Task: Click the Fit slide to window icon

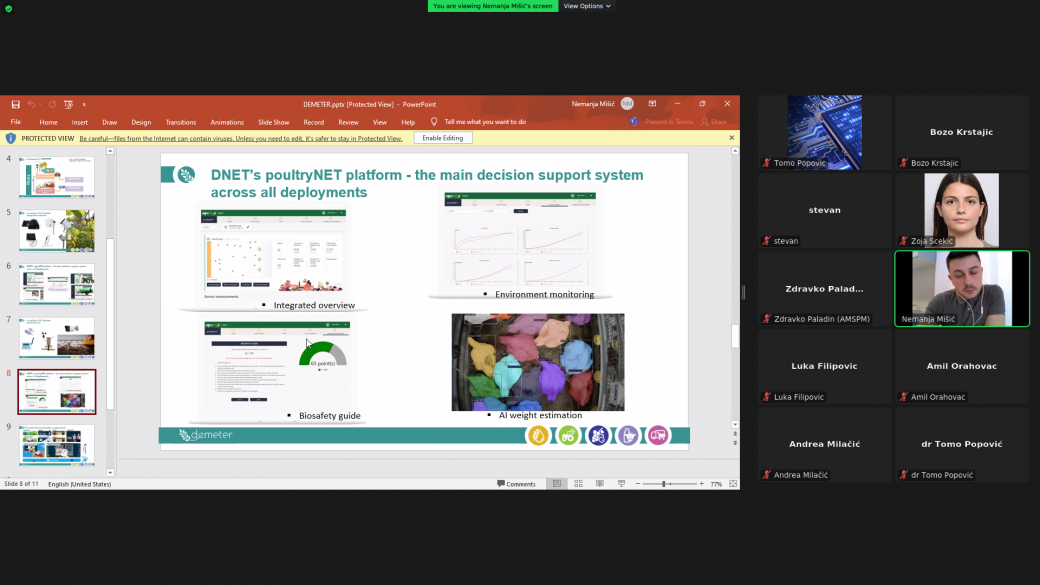Action: (733, 484)
